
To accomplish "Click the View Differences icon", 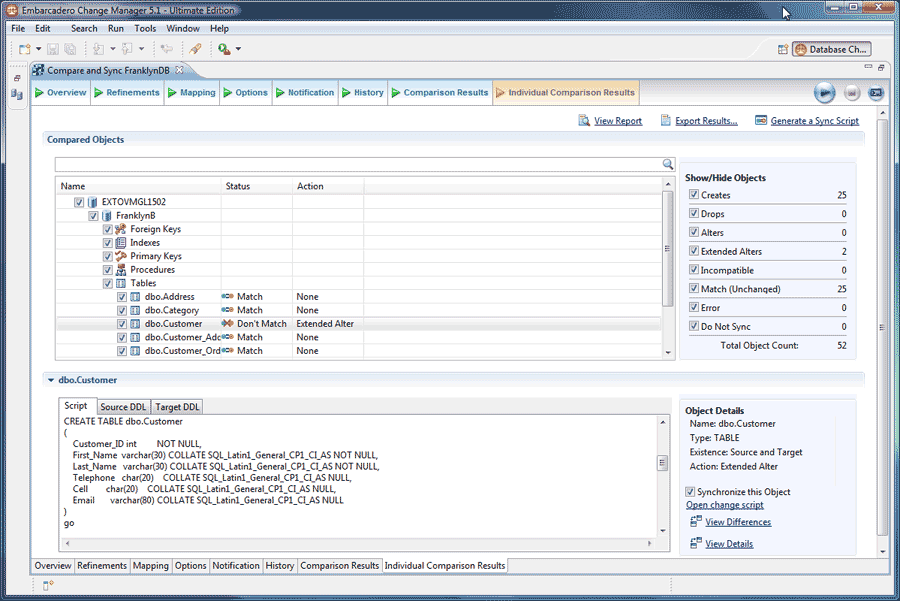I will click(696, 521).
